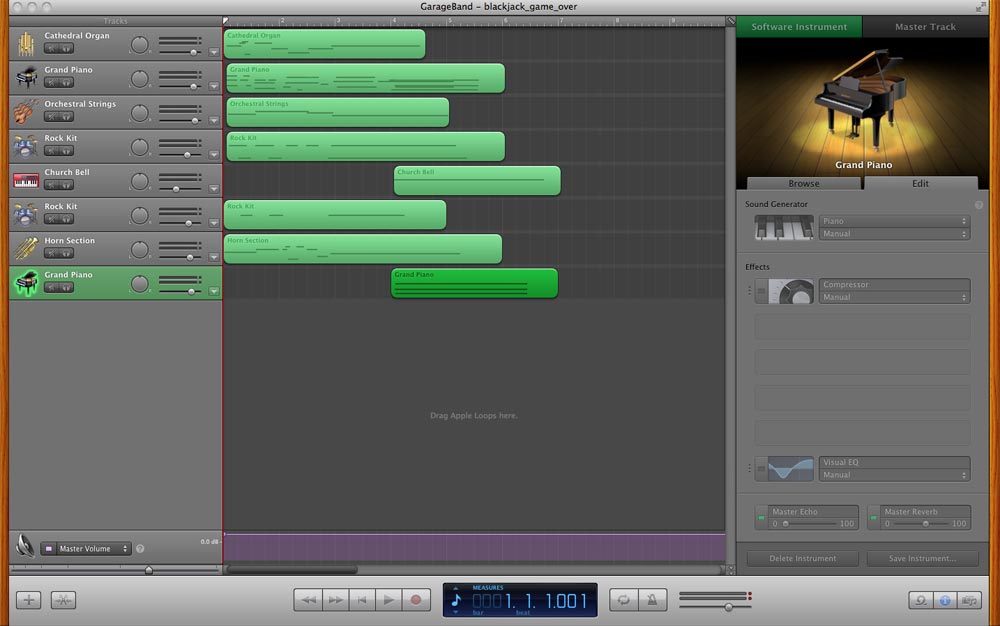
Task: Solo the Cathedral Organ track
Action: click(66, 48)
